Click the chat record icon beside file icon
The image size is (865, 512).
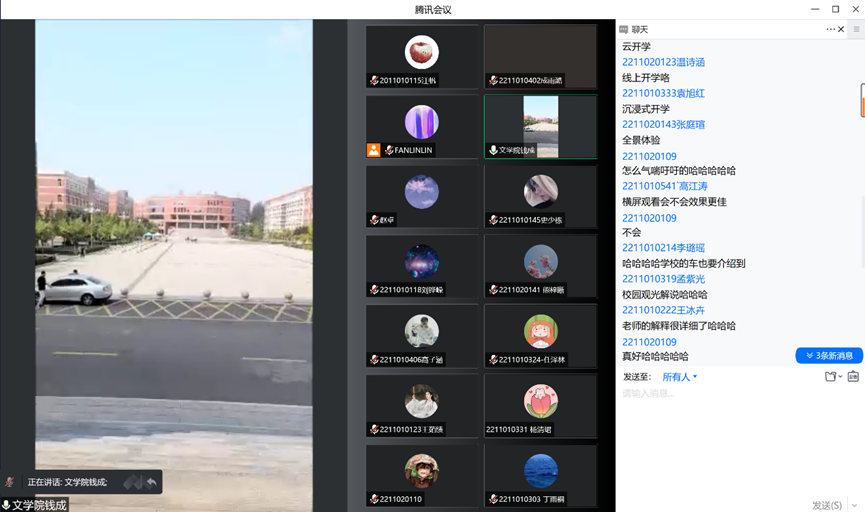coord(853,377)
